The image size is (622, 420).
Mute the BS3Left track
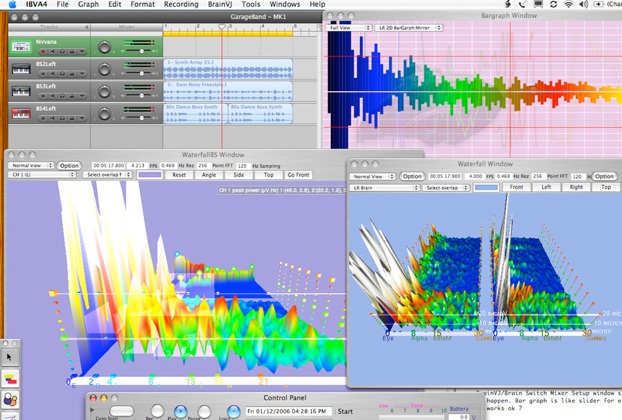point(52,96)
